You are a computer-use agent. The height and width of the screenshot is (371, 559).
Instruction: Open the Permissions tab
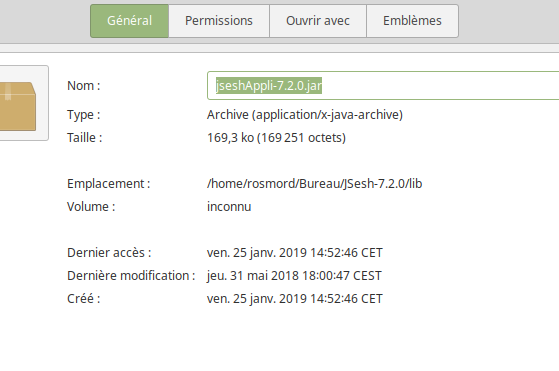click(x=219, y=21)
